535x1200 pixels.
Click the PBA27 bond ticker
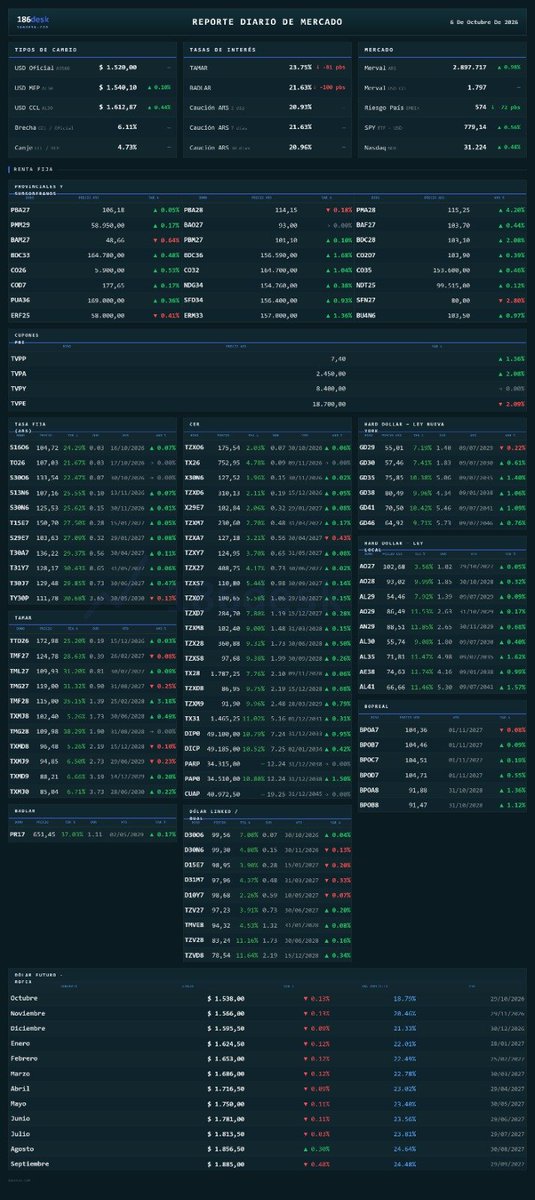pos(20,210)
